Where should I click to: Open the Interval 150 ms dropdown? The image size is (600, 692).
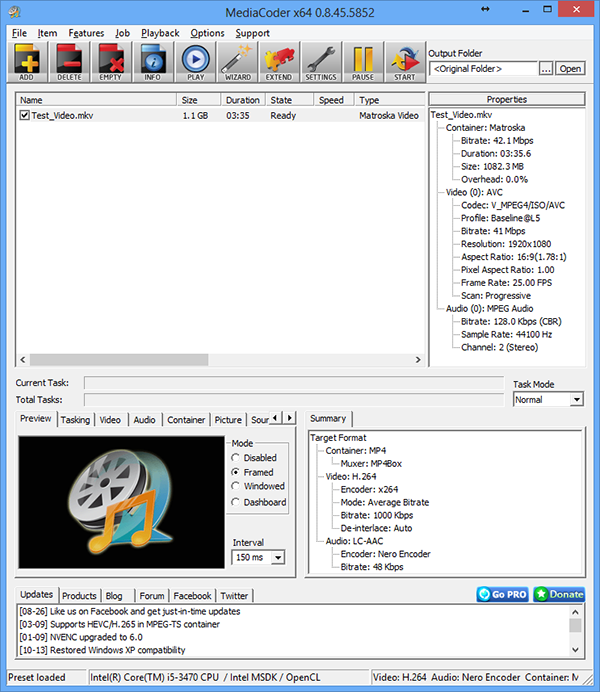point(278,557)
